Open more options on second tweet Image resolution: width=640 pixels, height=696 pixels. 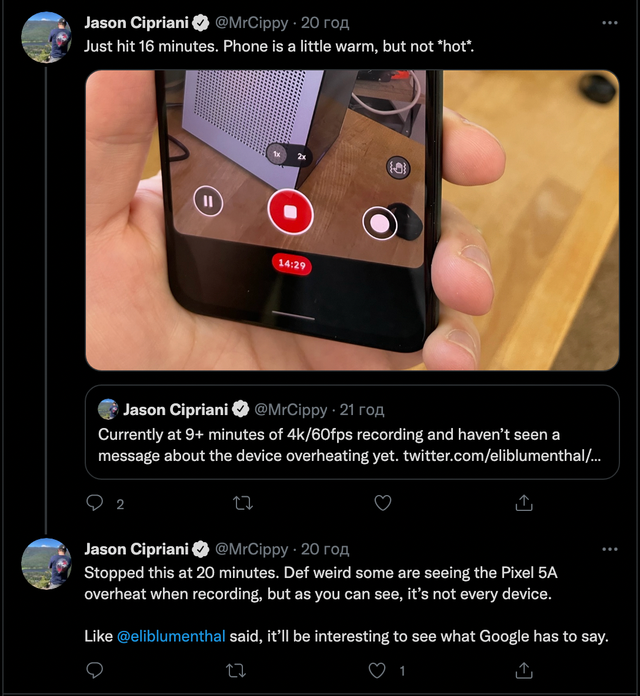point(609,549)
